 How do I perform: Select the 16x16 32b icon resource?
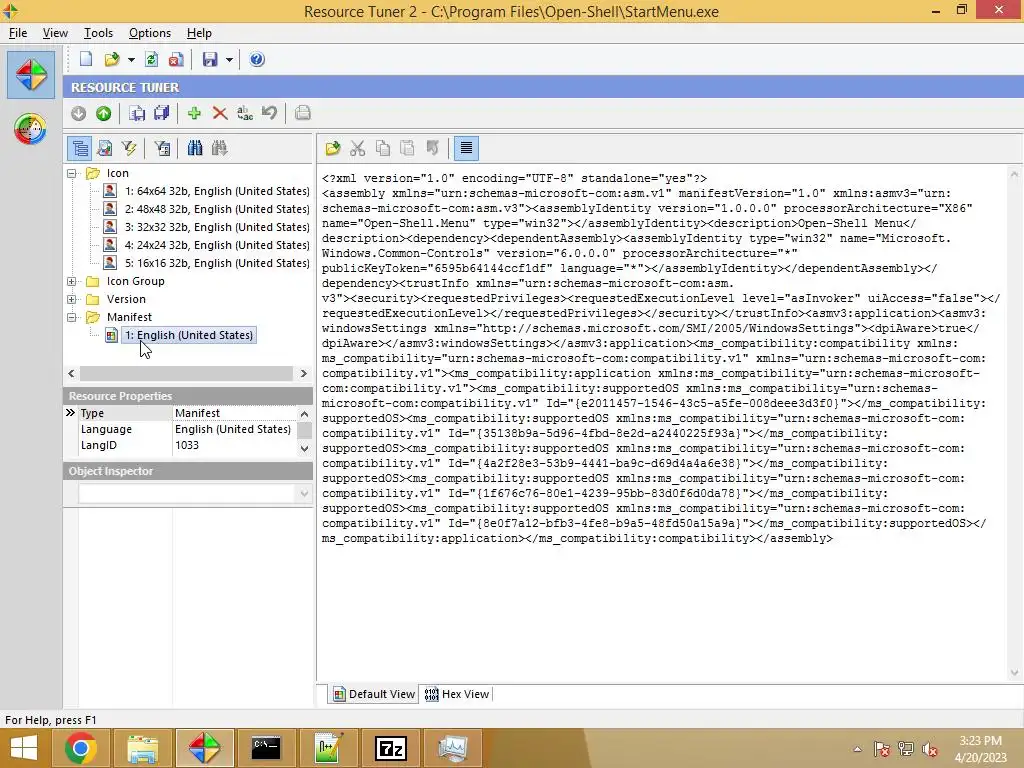coord(217,263)
